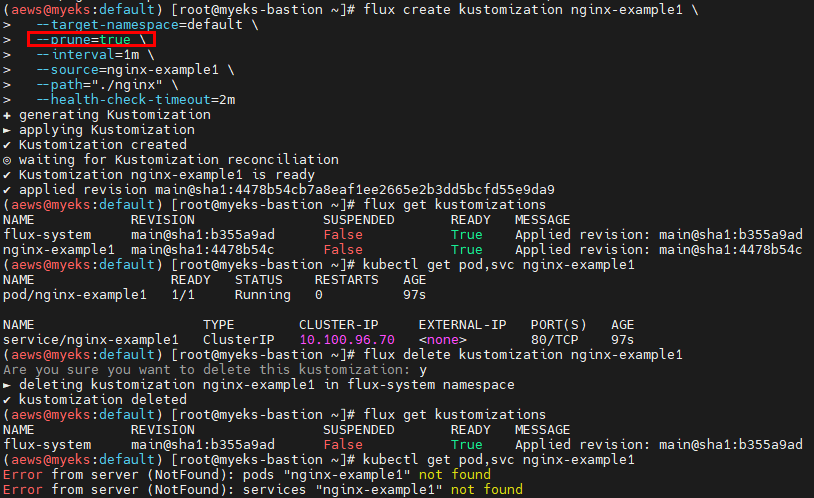
Task: Click the '1/1' READY value
Action: click(183, 295)
